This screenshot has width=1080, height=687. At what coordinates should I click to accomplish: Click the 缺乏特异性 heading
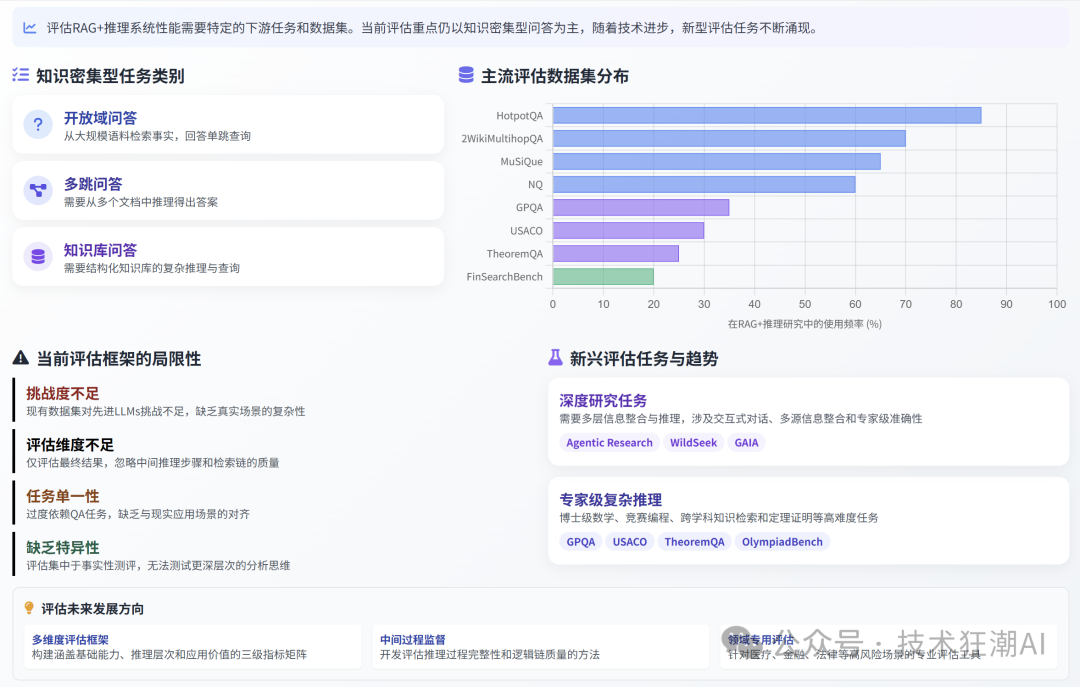coord(63,548)
